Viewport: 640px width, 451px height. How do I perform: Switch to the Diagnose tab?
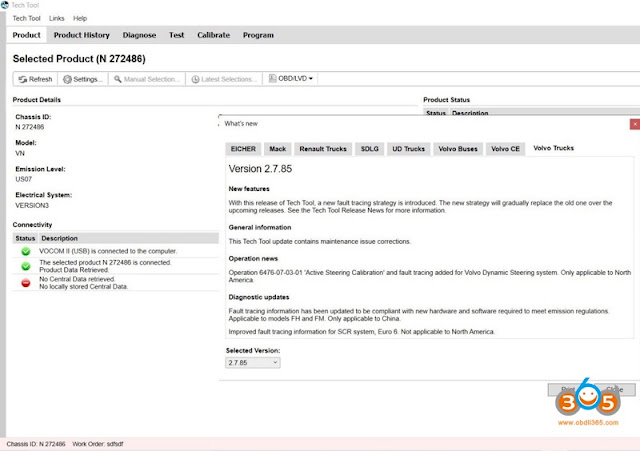(x=139, y=35)
